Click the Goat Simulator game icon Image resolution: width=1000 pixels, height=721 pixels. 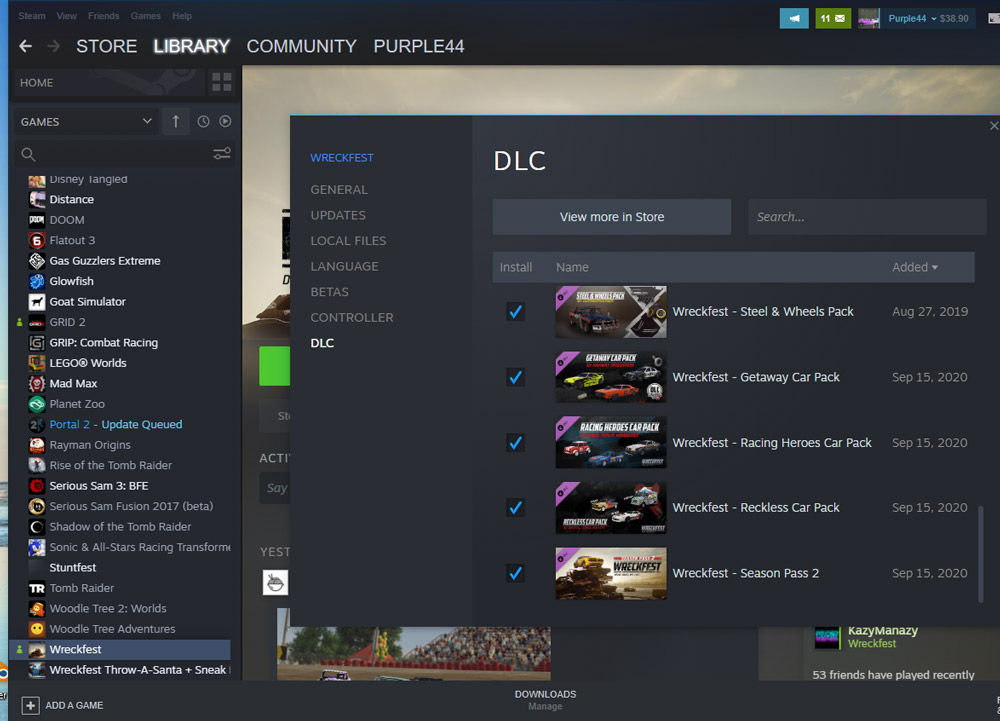pyautogui.click(x=37, y=302)
